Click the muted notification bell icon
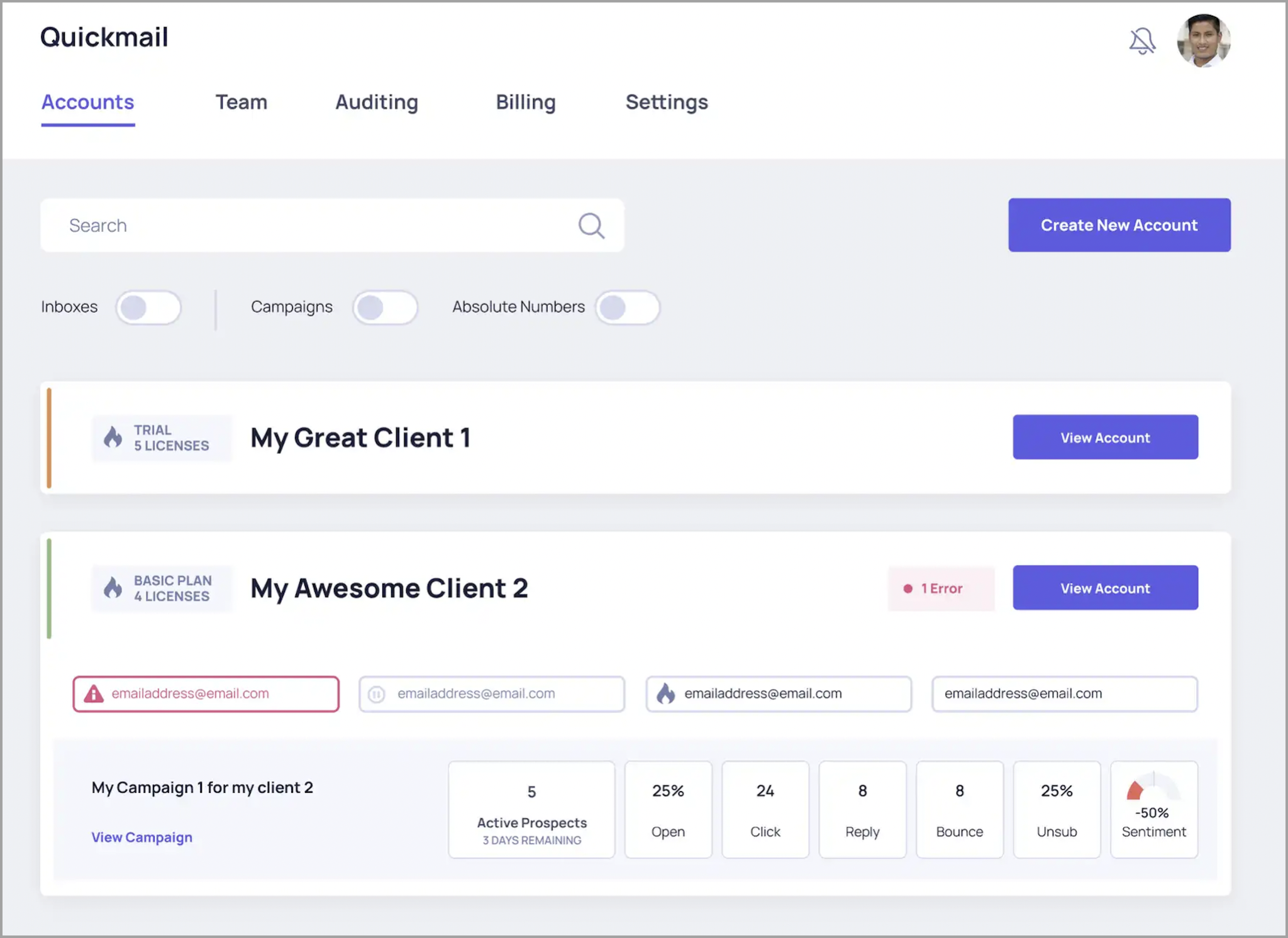The width and height of the screenshot is (1288, 938). click(x=1141, y=41)
